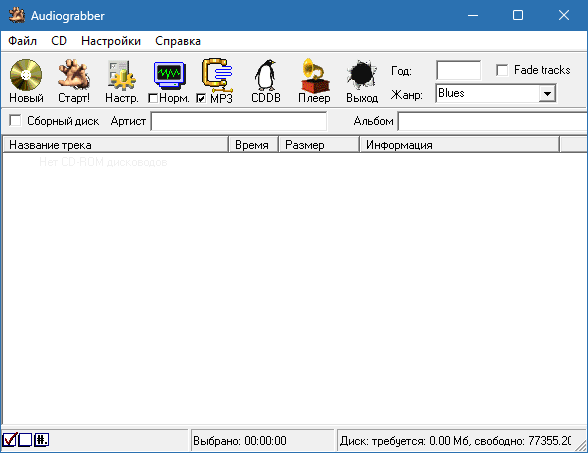588x453 pixels.
Task: Click the MP3 clamp icon
Action: tap(217, 75)
